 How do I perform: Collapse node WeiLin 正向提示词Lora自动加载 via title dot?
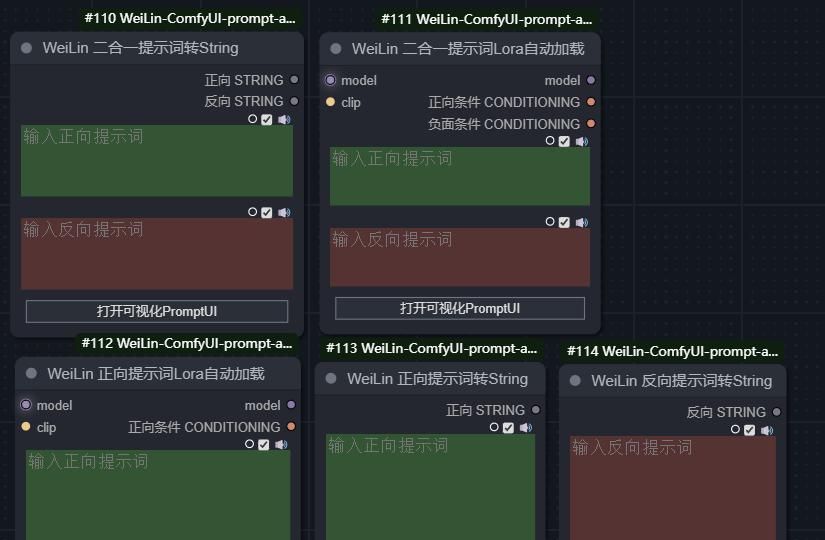pos(31,373)
